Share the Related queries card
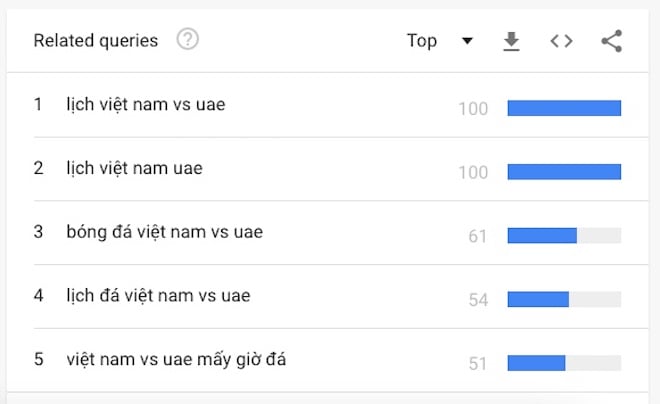 pyautogui.click(x=612, y=41)
